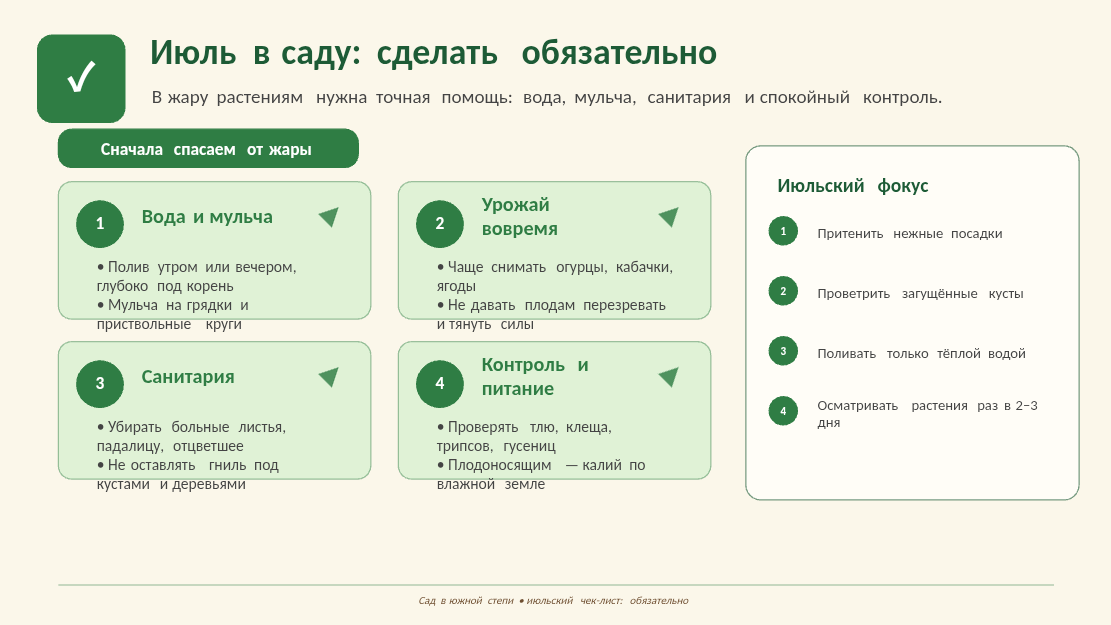Image resolution: width=1111 pixels, height=625 pixels.
Task: Click bullet 2 next to Проветрить загущённые кусты
Action: 783,291
